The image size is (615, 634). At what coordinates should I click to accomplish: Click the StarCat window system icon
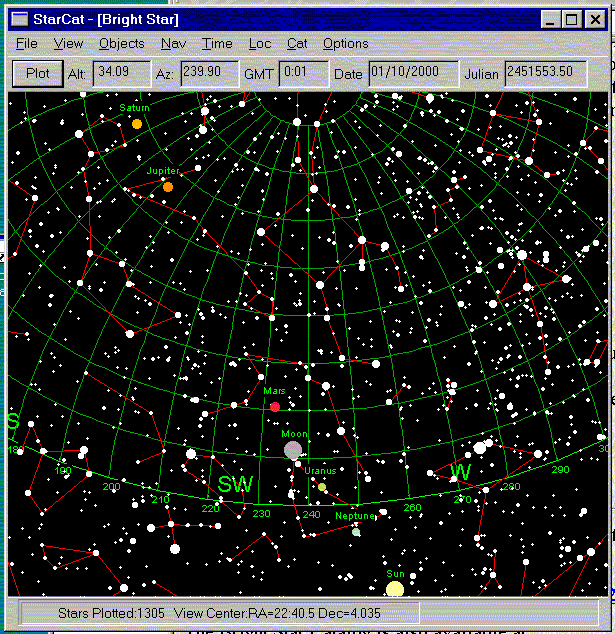(x=19, y=19)
